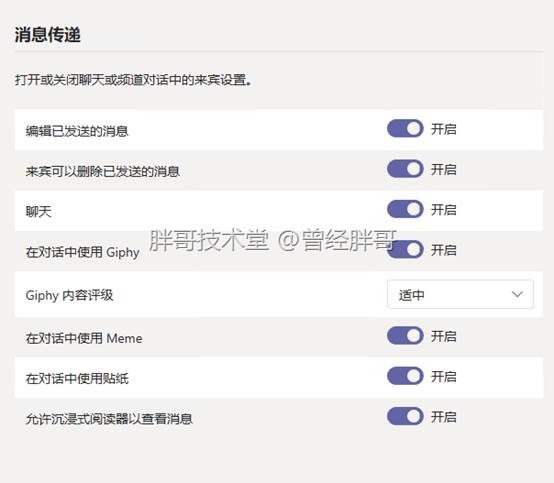
Task: Disable 在对话中使用 Giphy toggle
Action: click(405, 249)
